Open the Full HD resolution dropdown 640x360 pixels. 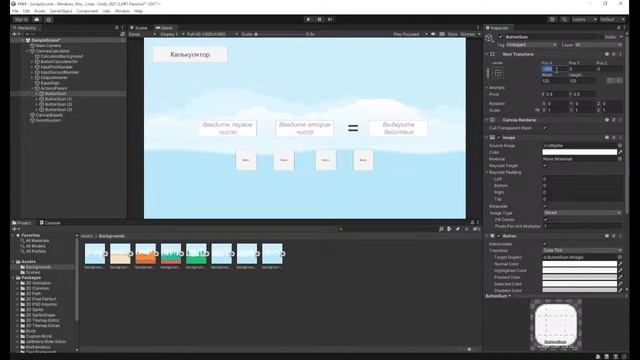[212, 34]
